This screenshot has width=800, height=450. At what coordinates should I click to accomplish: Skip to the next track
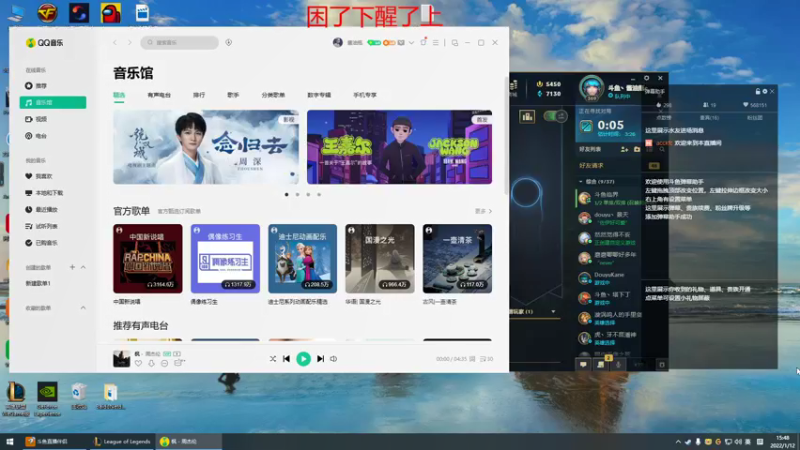click(x=320, y=359)
